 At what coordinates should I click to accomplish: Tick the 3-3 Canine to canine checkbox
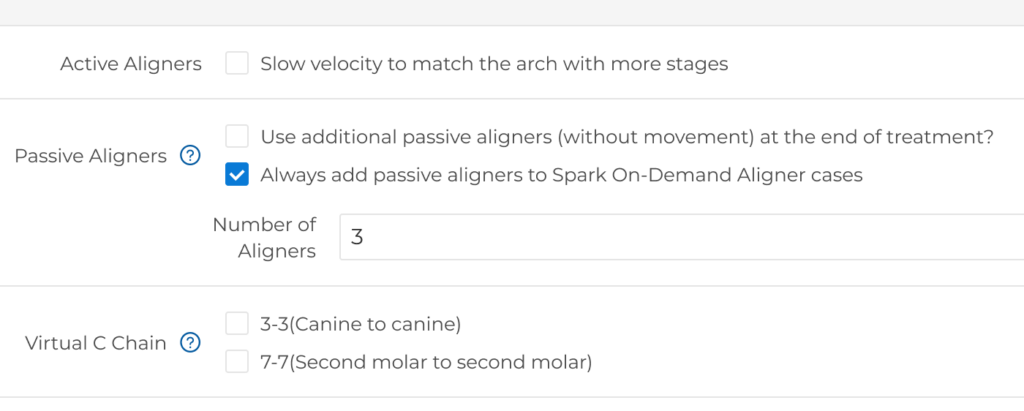coord(237,324)
